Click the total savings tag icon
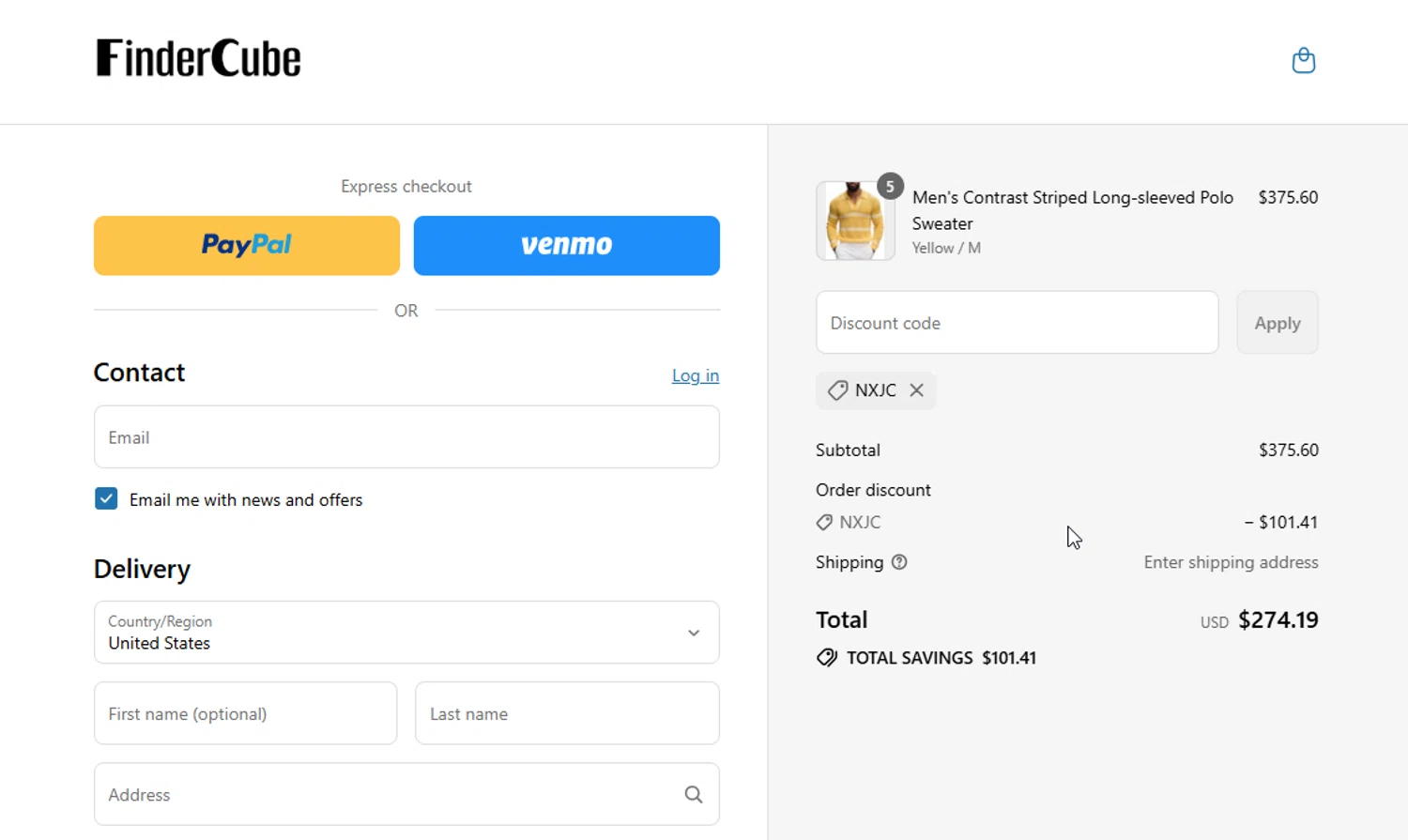 827,658
